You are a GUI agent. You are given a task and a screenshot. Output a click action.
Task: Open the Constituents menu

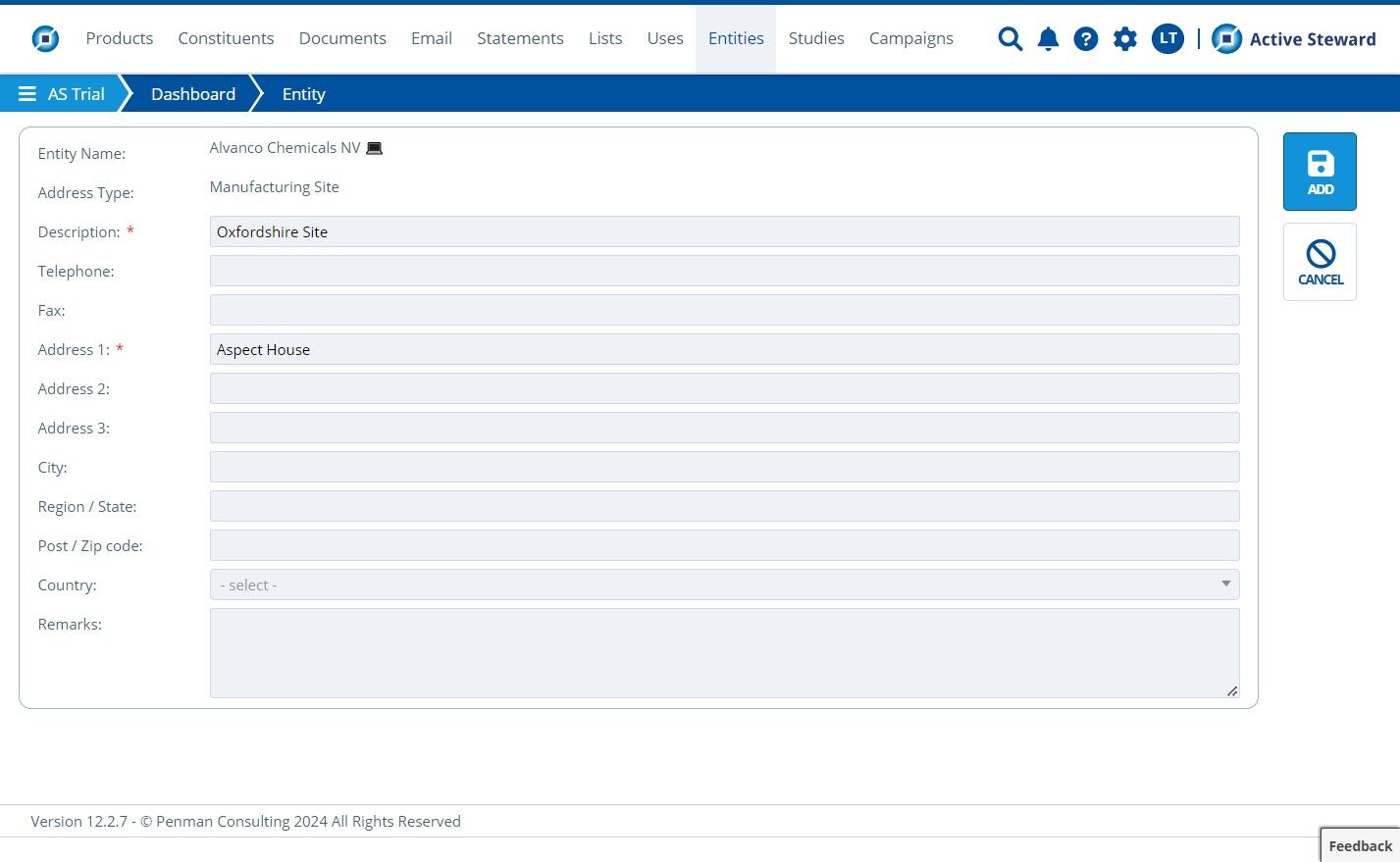tap(226, 38)
